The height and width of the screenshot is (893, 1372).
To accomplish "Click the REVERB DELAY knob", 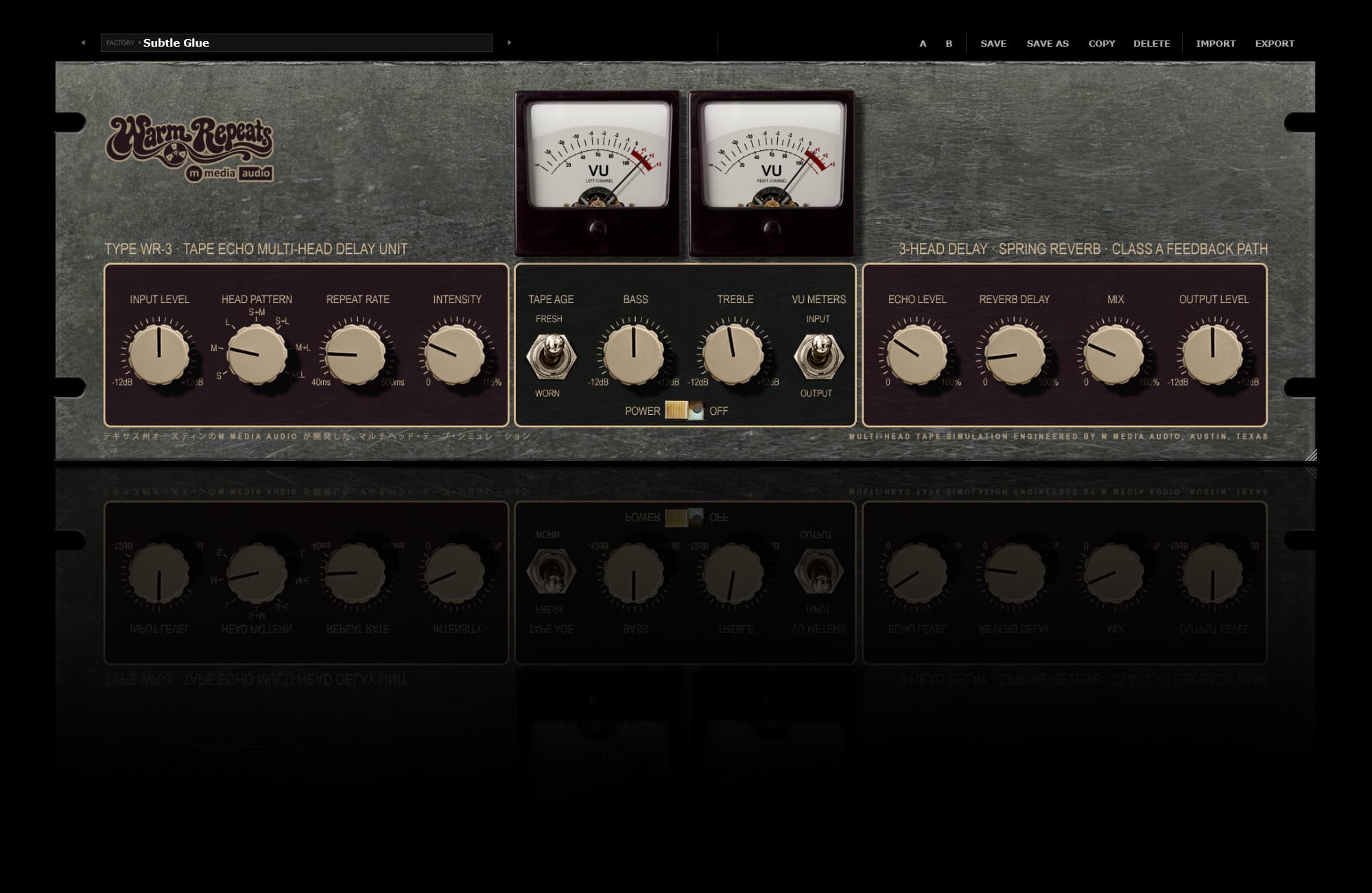I will click(1015, 354).
